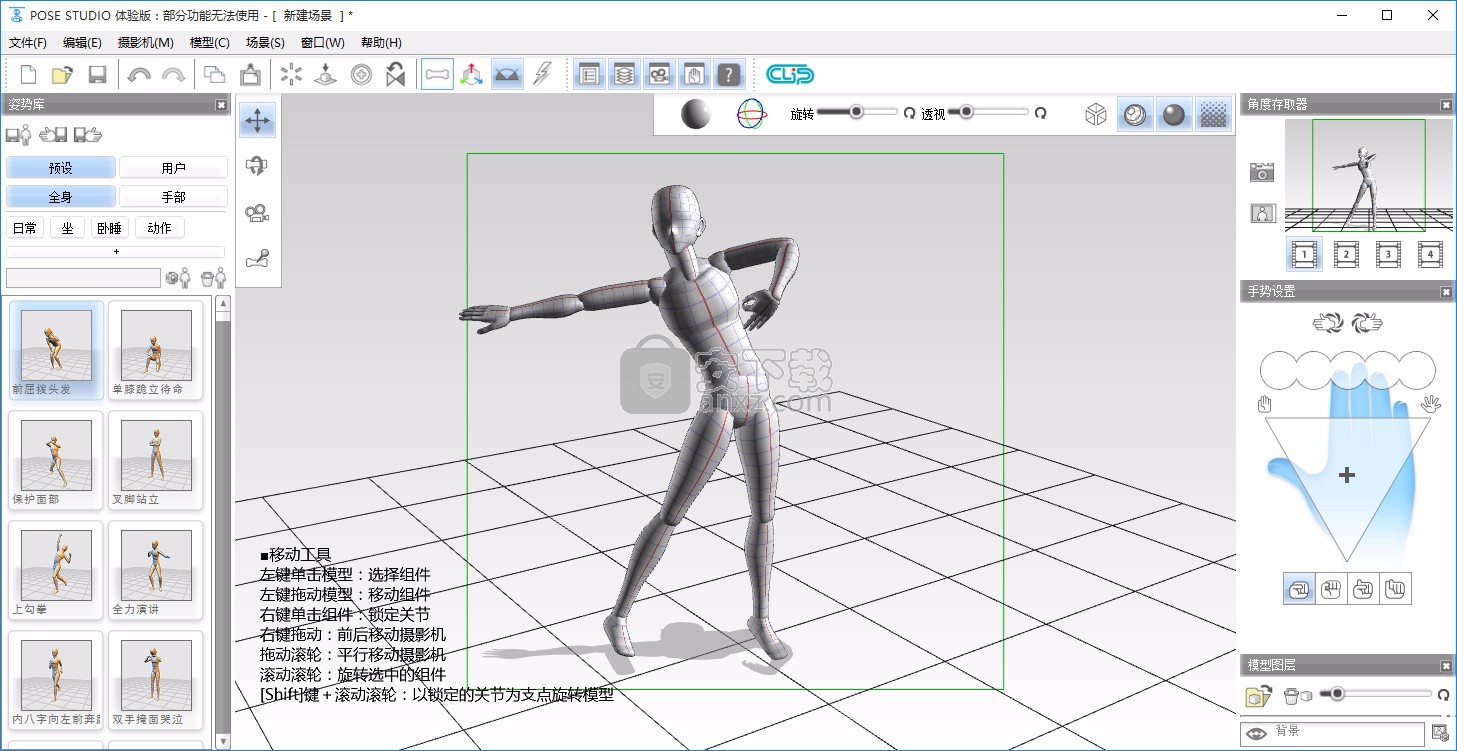1457x751 pixels.
Task: Toggle the hand settings panel icon
Action: point(695,75)
